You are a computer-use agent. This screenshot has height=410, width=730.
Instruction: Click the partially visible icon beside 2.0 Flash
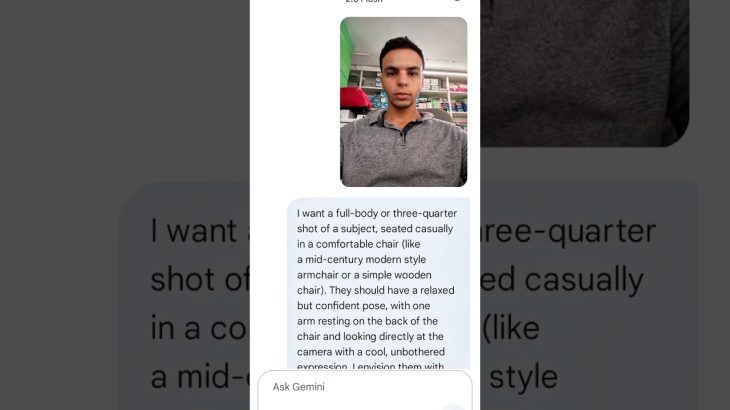pos(457,1)
